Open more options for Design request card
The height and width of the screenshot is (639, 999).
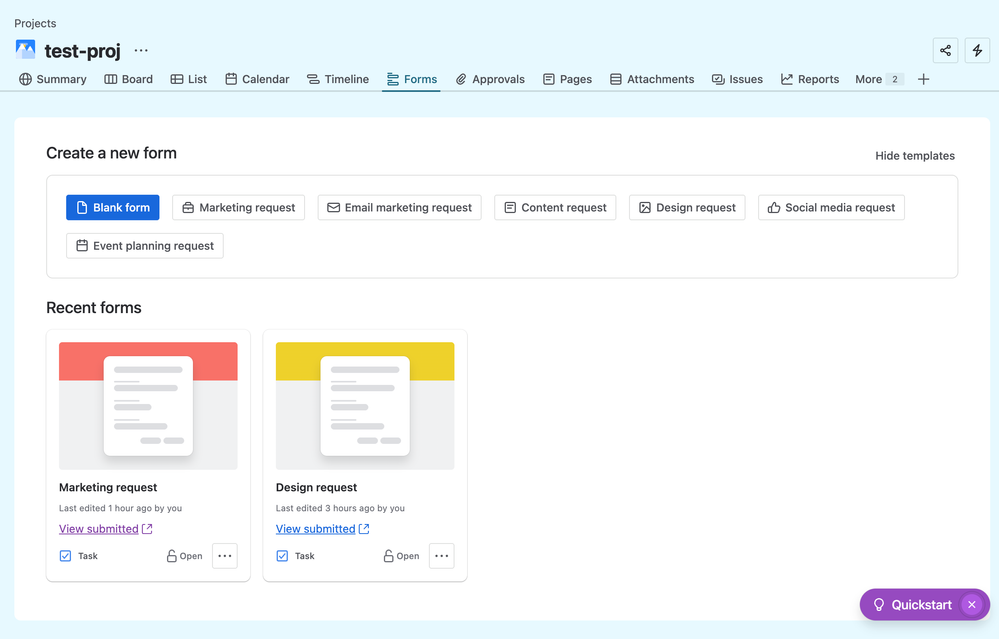pos(442,556)
